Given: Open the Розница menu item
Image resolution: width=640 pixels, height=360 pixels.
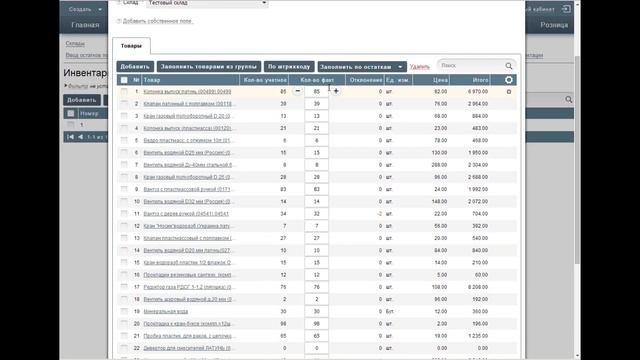Looking at the screenshot, I should (554, 25).
